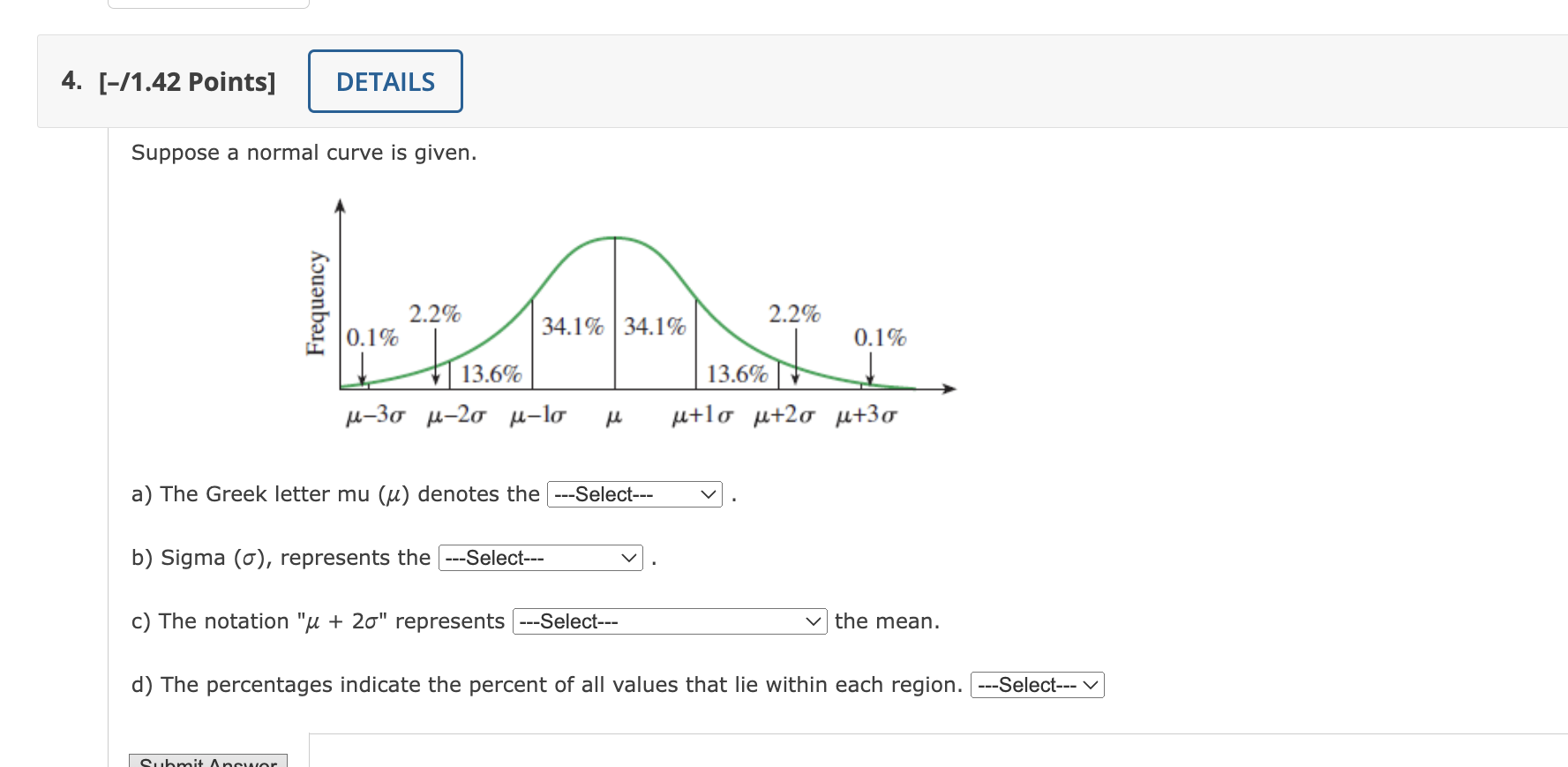This screenshot has height=767, width=1568.
Task: Open the dropdown at the end of part d
Action: click(1037, 684)
